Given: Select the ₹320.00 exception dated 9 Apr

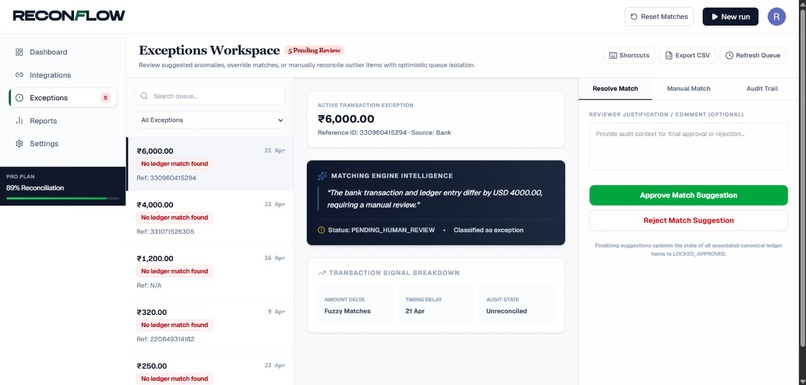Looking at the screenshot, I should click(210, 325).
